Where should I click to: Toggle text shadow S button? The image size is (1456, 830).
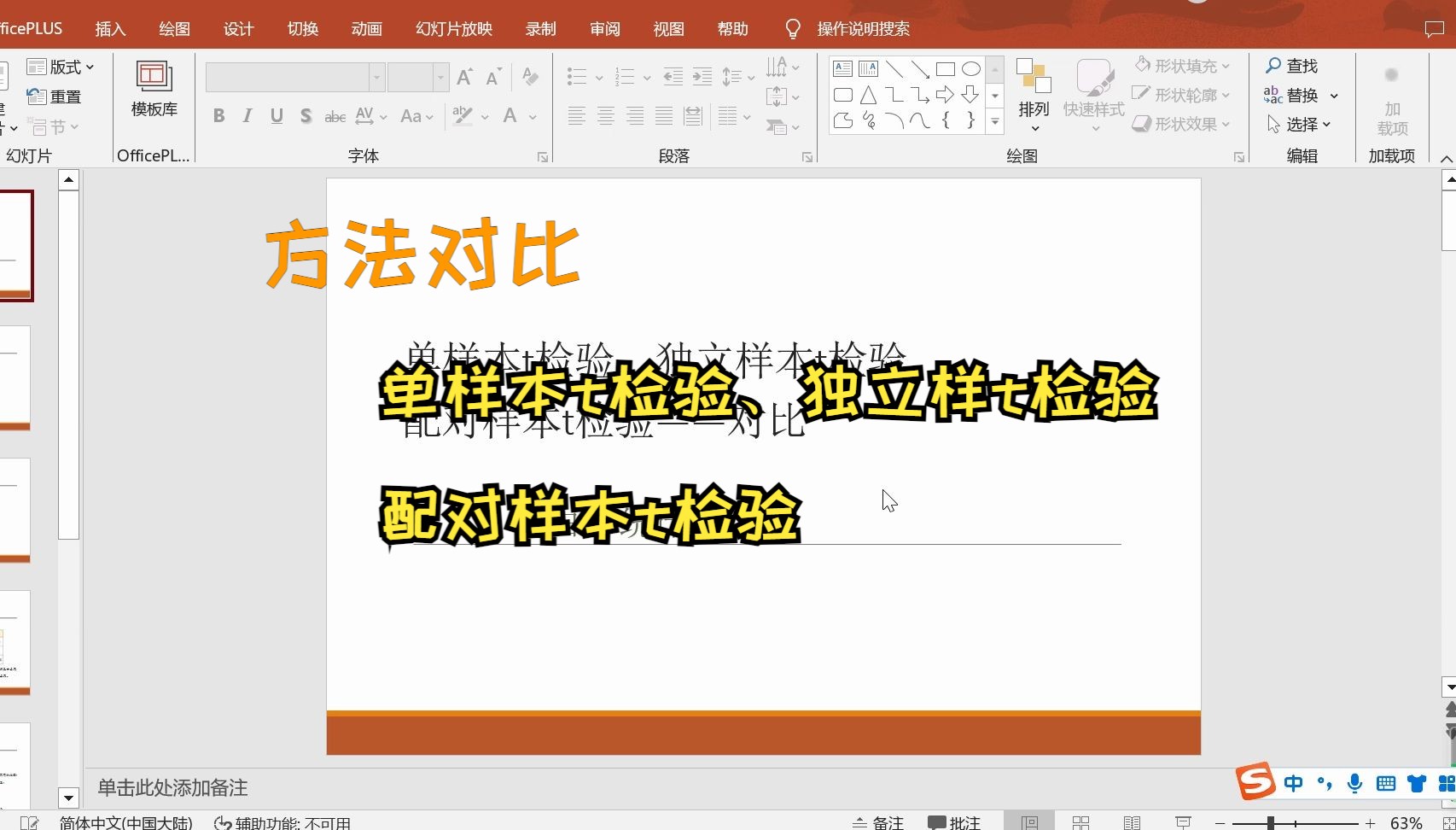(306, 116)
